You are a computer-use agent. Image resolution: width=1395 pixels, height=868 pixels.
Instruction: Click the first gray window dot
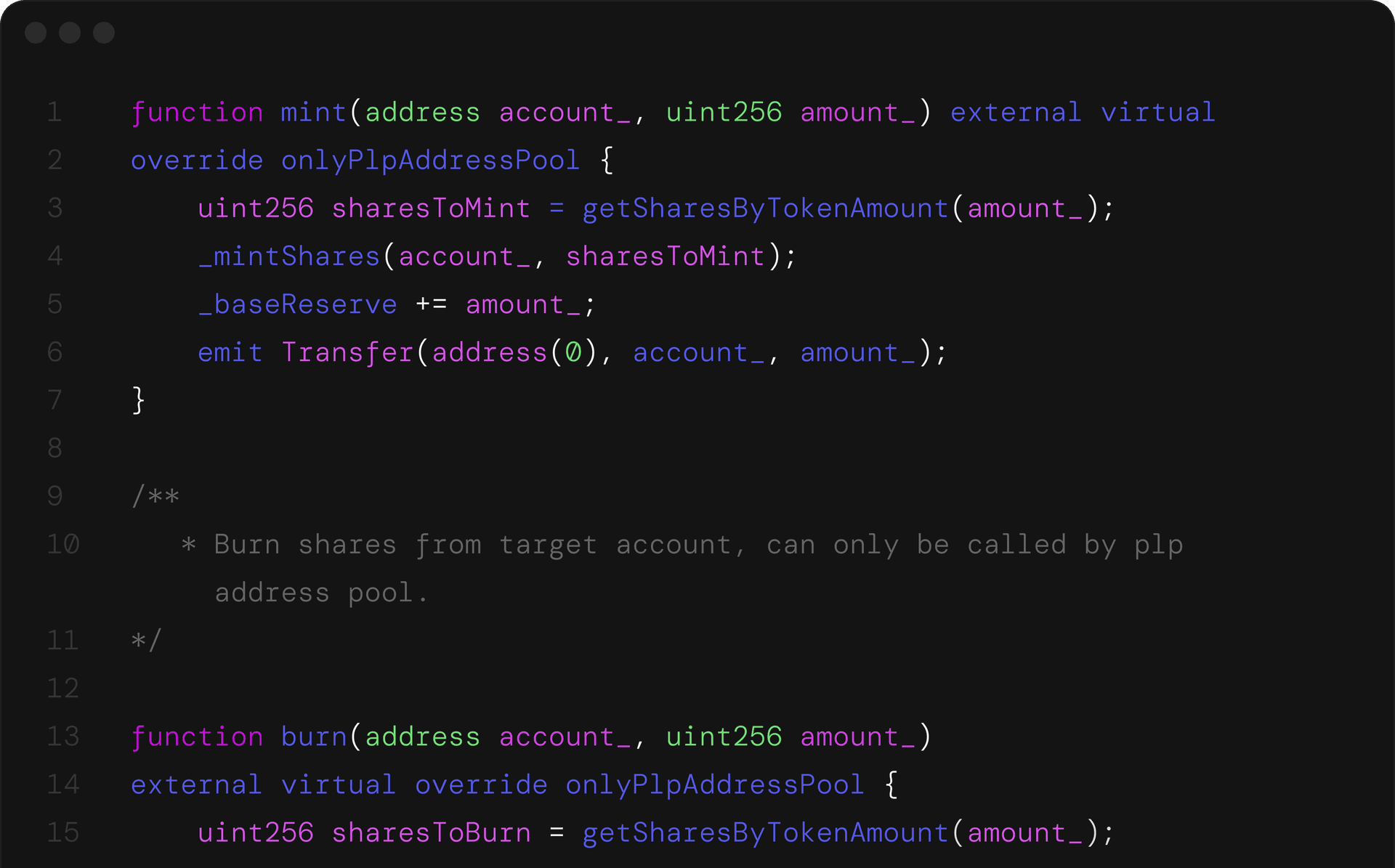36,33
